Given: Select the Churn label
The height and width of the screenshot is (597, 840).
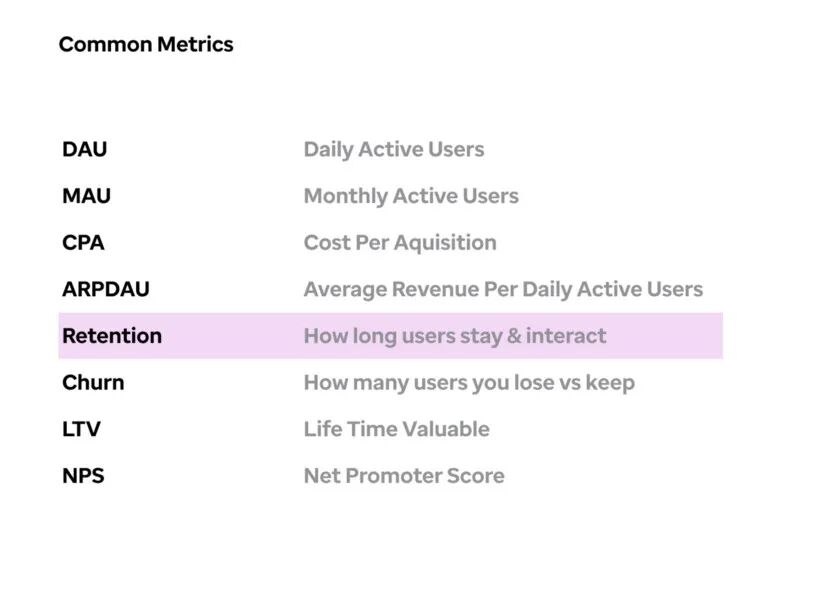Looking at the screenshot, I should pyautogui.click(x=93, y=383).
